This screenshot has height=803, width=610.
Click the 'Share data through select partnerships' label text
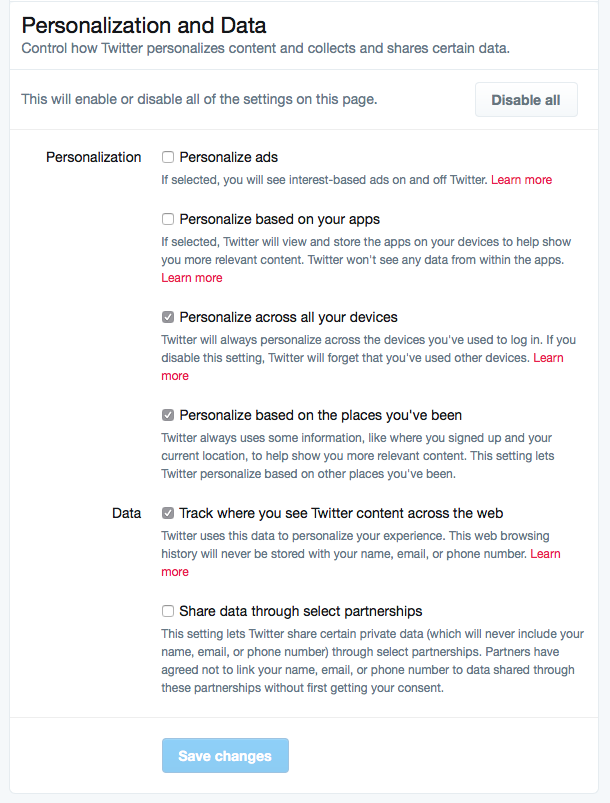[301, 611]
